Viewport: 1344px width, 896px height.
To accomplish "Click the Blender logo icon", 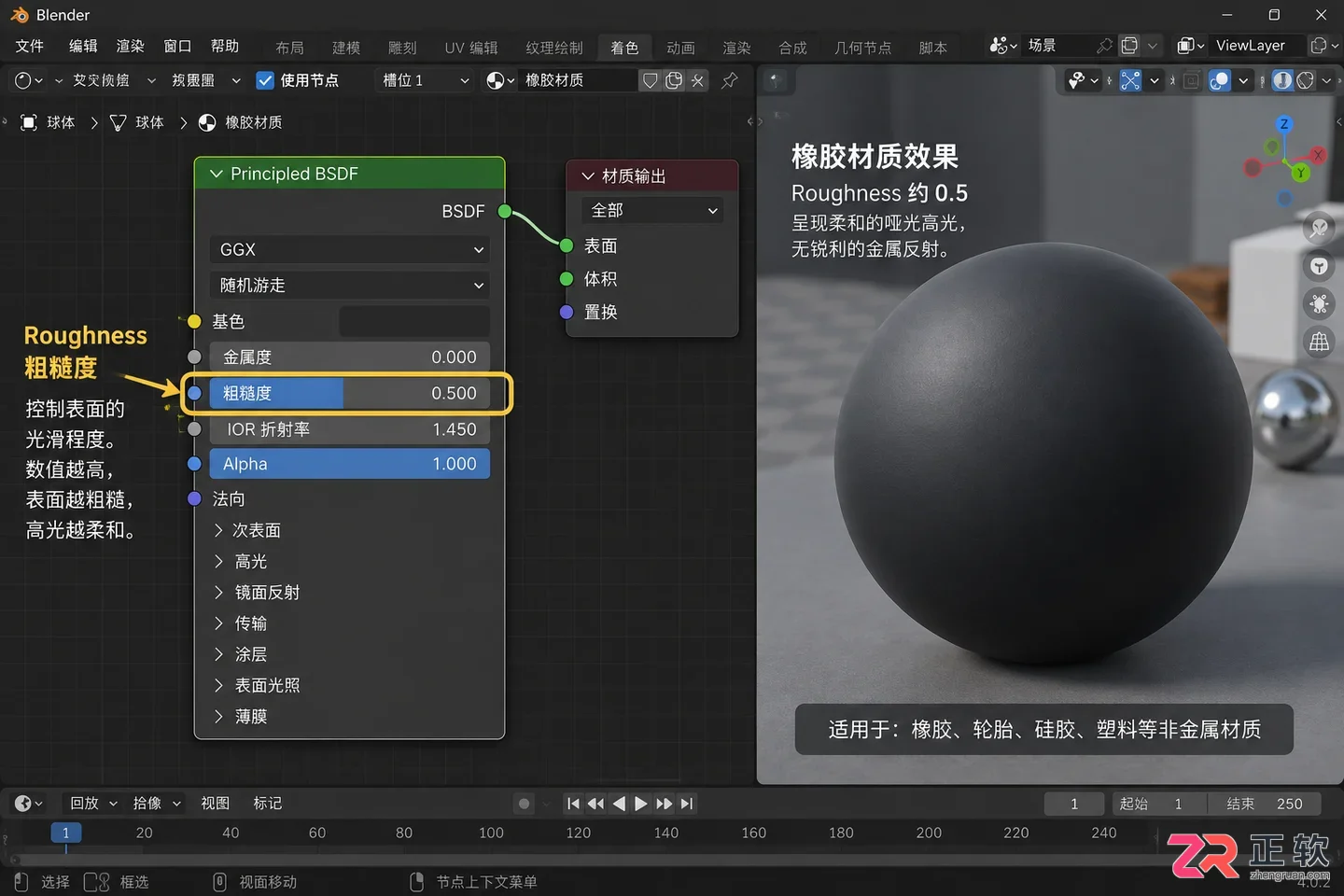I will [x=19, y=15].
